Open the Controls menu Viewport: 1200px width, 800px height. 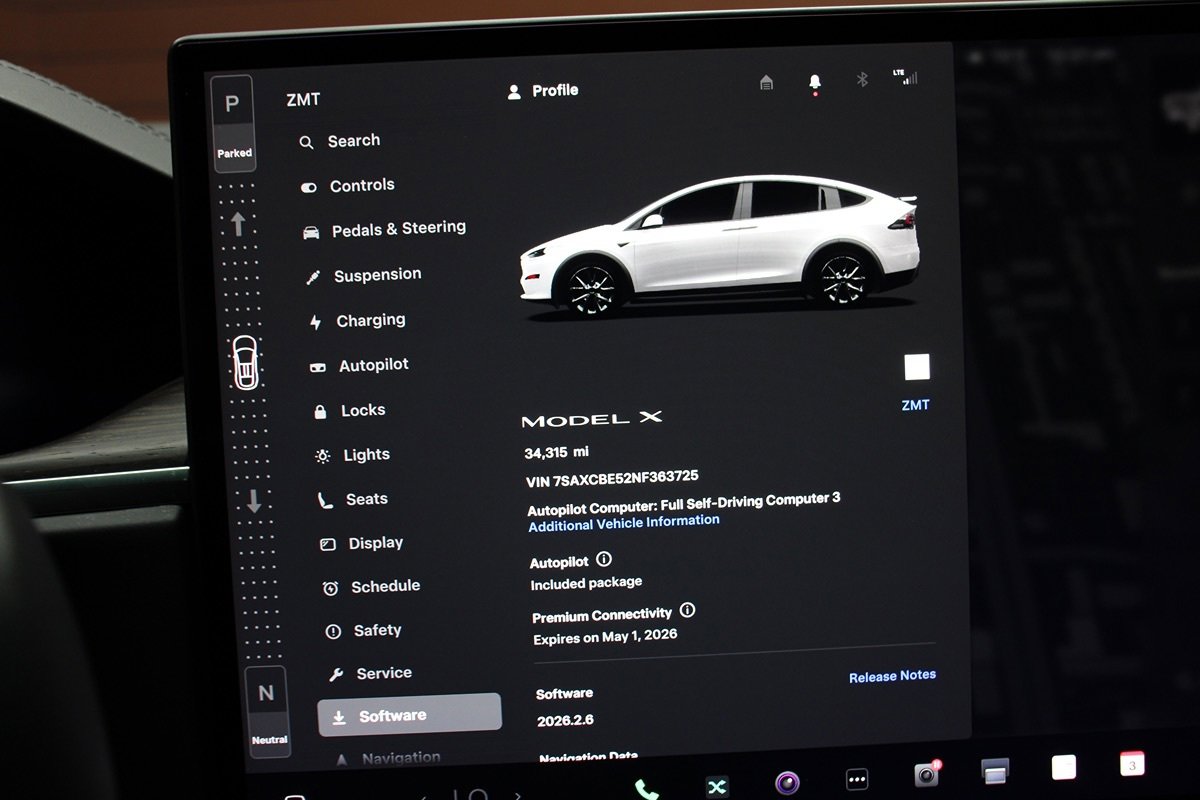click(x=347, y=186)
